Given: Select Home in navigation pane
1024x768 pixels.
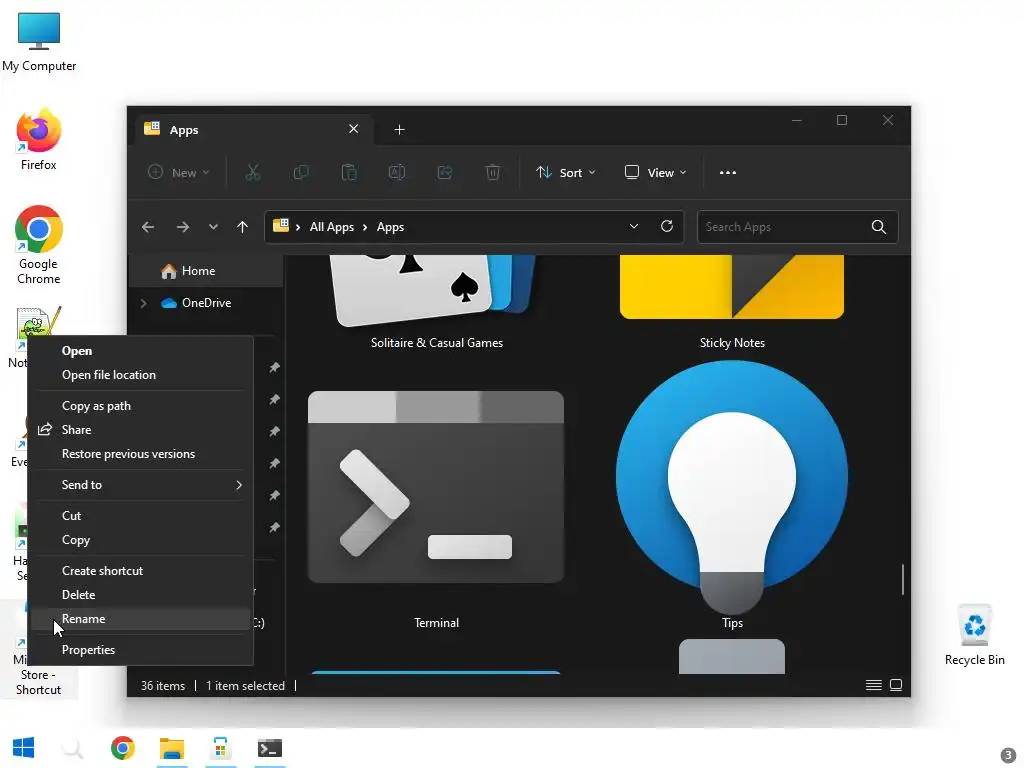Looking at the screenshot, I should [206, 271].
